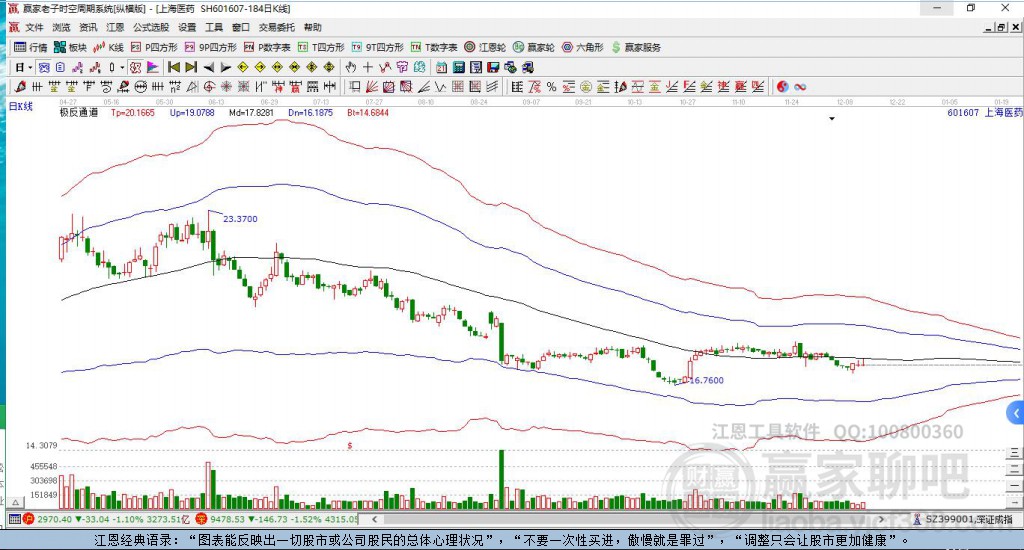This screenshot has height=550, width=1024.
Task: Click the red starburst radial tool icon
Action: coord(226,87)
